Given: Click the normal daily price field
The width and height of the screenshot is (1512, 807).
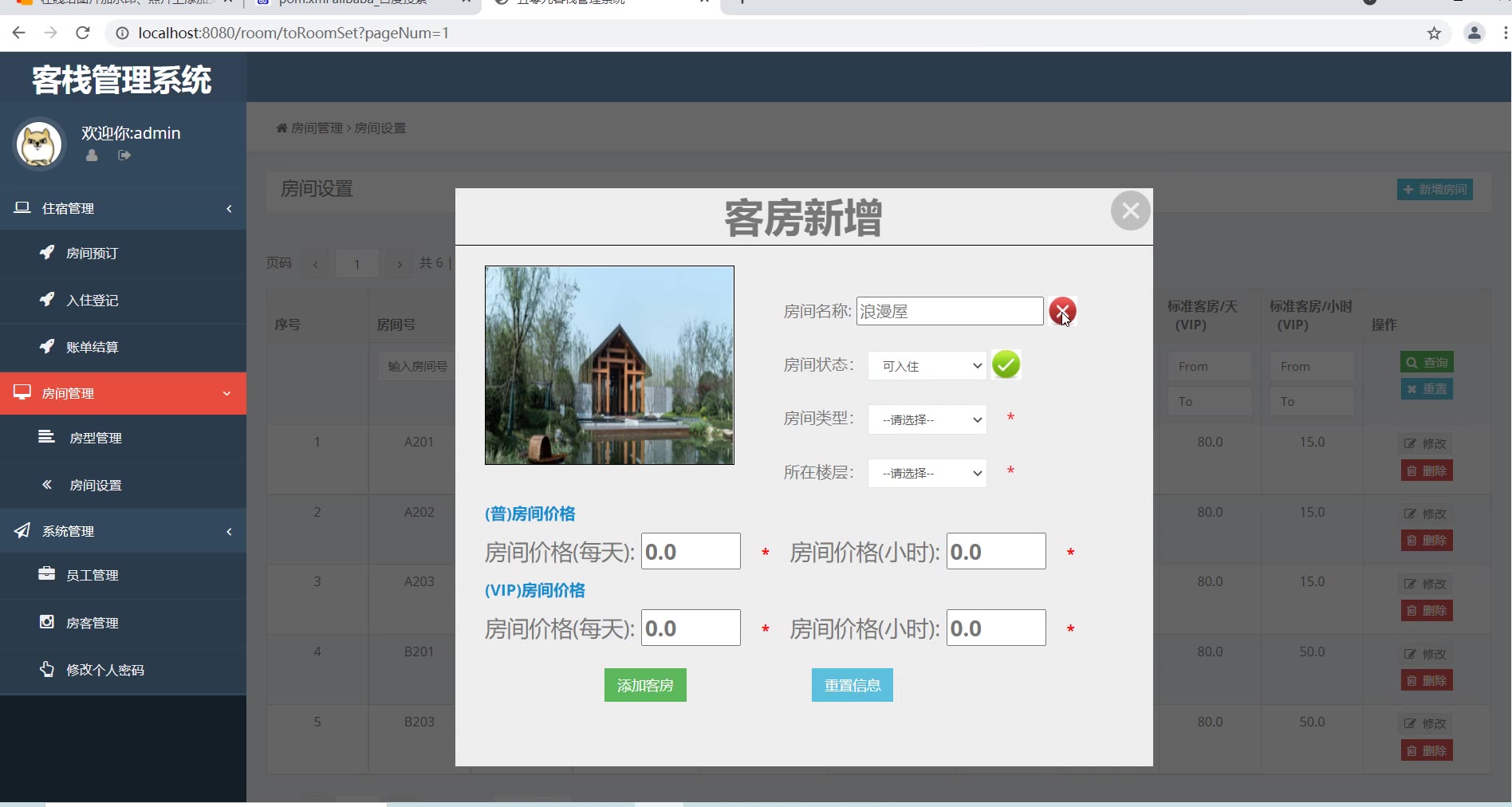Looking at the screenshot, I should click(x=691, y=551).
